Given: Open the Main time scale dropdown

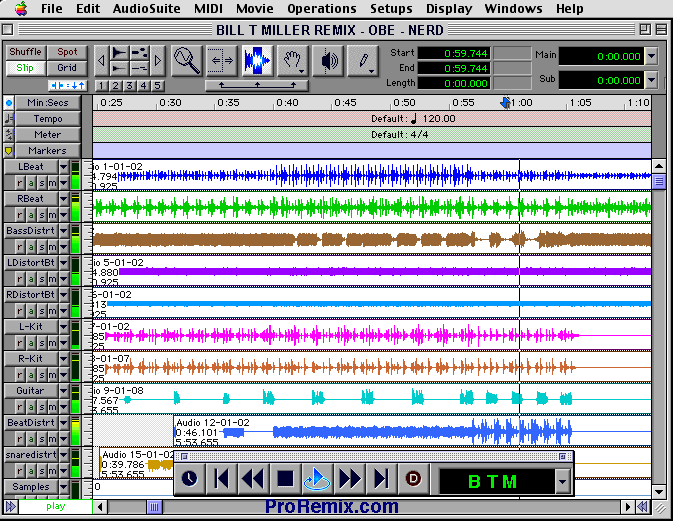Looking at the screenshot, I should click(651, 56).
